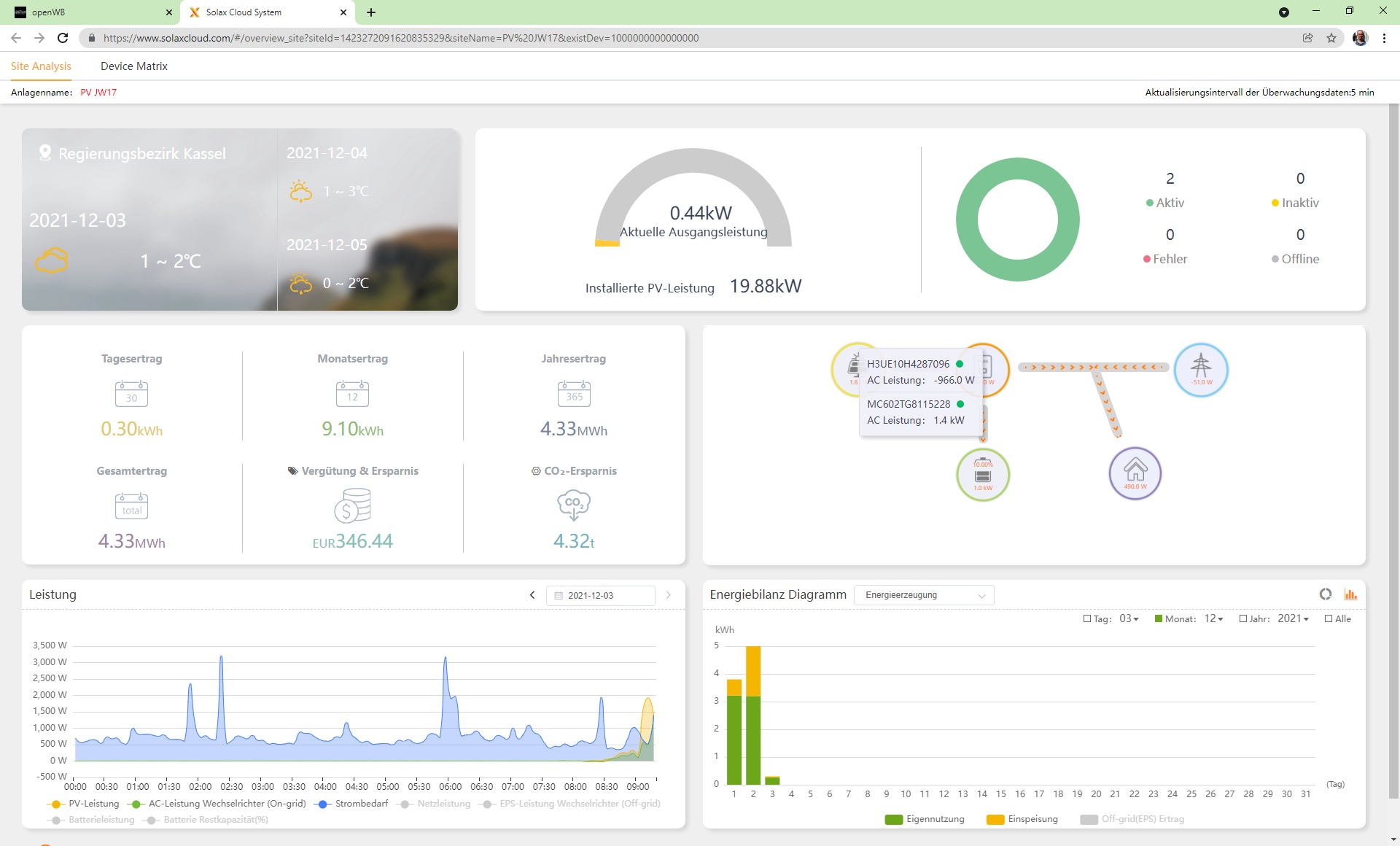Image resolution: width=1400 pixels, height=846 pixels.
Task: Check the Alle checkbox
Action: (1329, 618)
